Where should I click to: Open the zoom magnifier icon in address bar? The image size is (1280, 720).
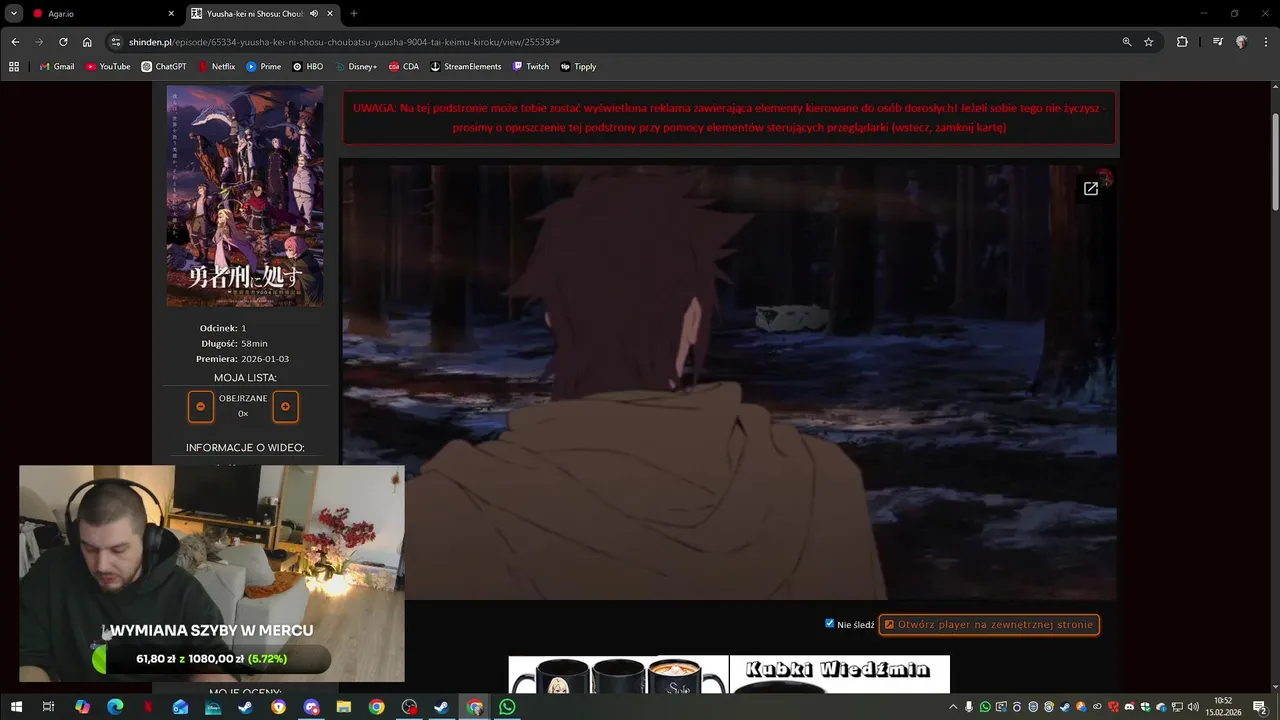point(1127,42)
